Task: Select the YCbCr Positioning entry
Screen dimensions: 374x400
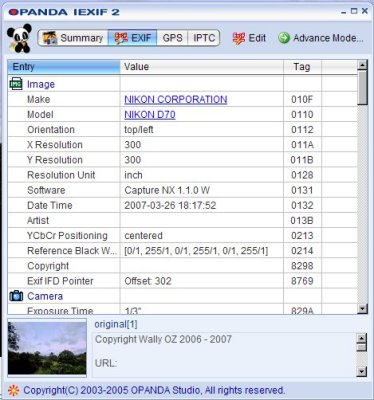Action: (x=182, y=236)
